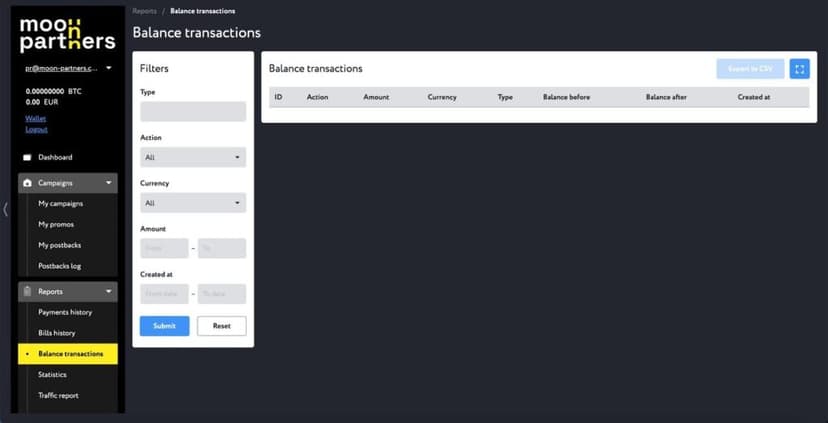828x423 pixels.
Task: Click the Reports clipboard icon
Action: click(27, 292)
